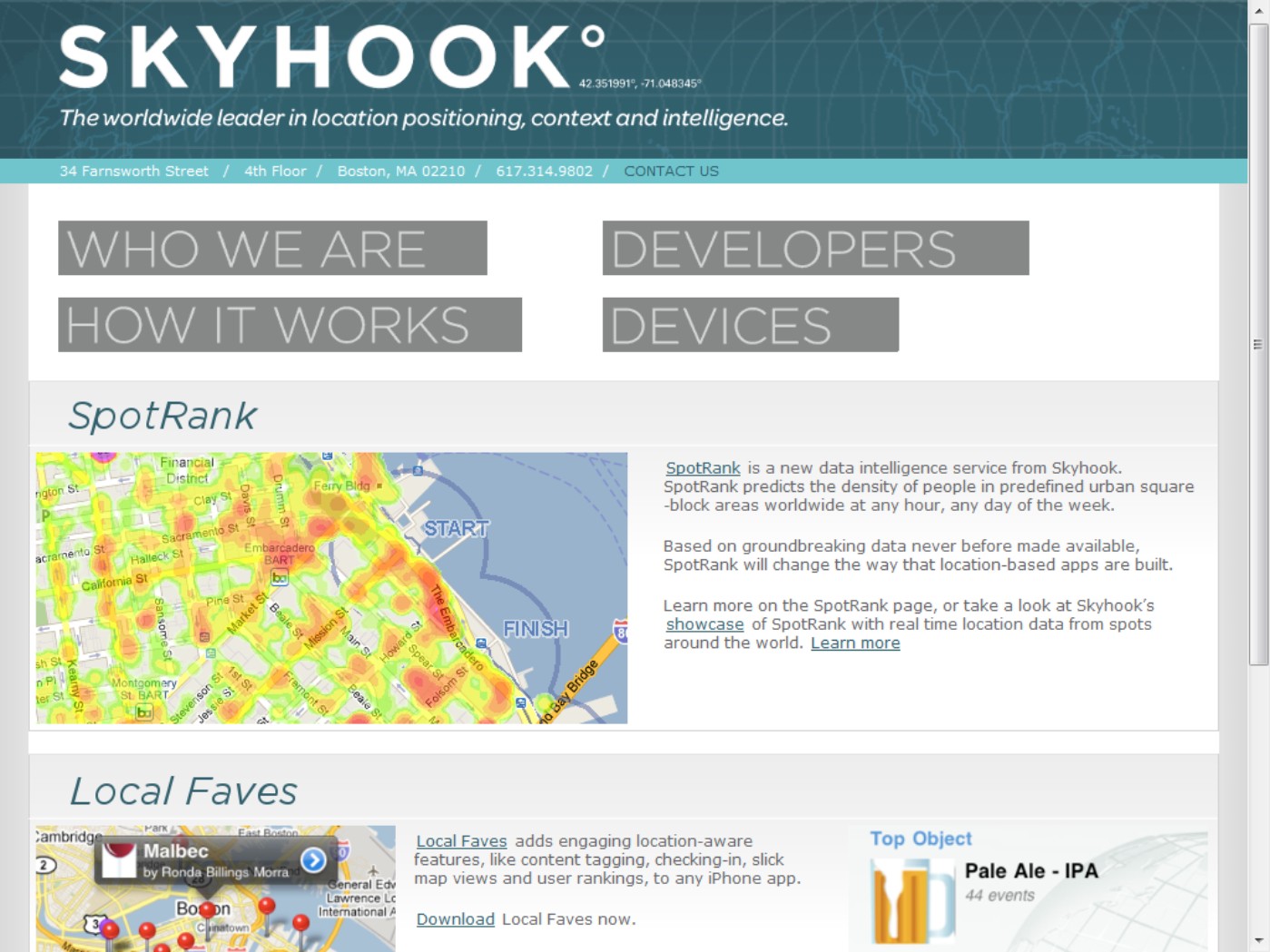Click the Boston, MA 02210 text

(401, 171)
